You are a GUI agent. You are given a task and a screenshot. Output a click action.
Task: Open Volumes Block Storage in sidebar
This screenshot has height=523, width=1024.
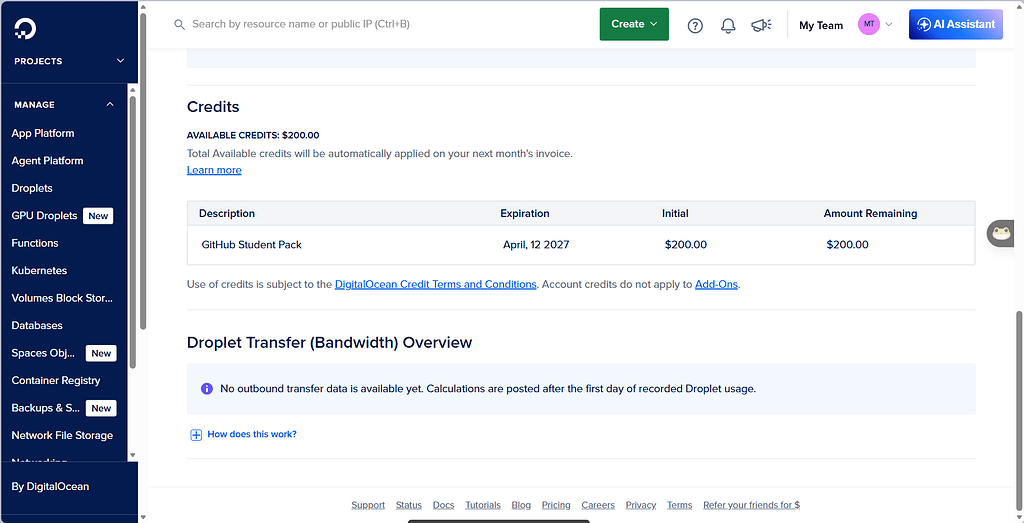[62, 298]
